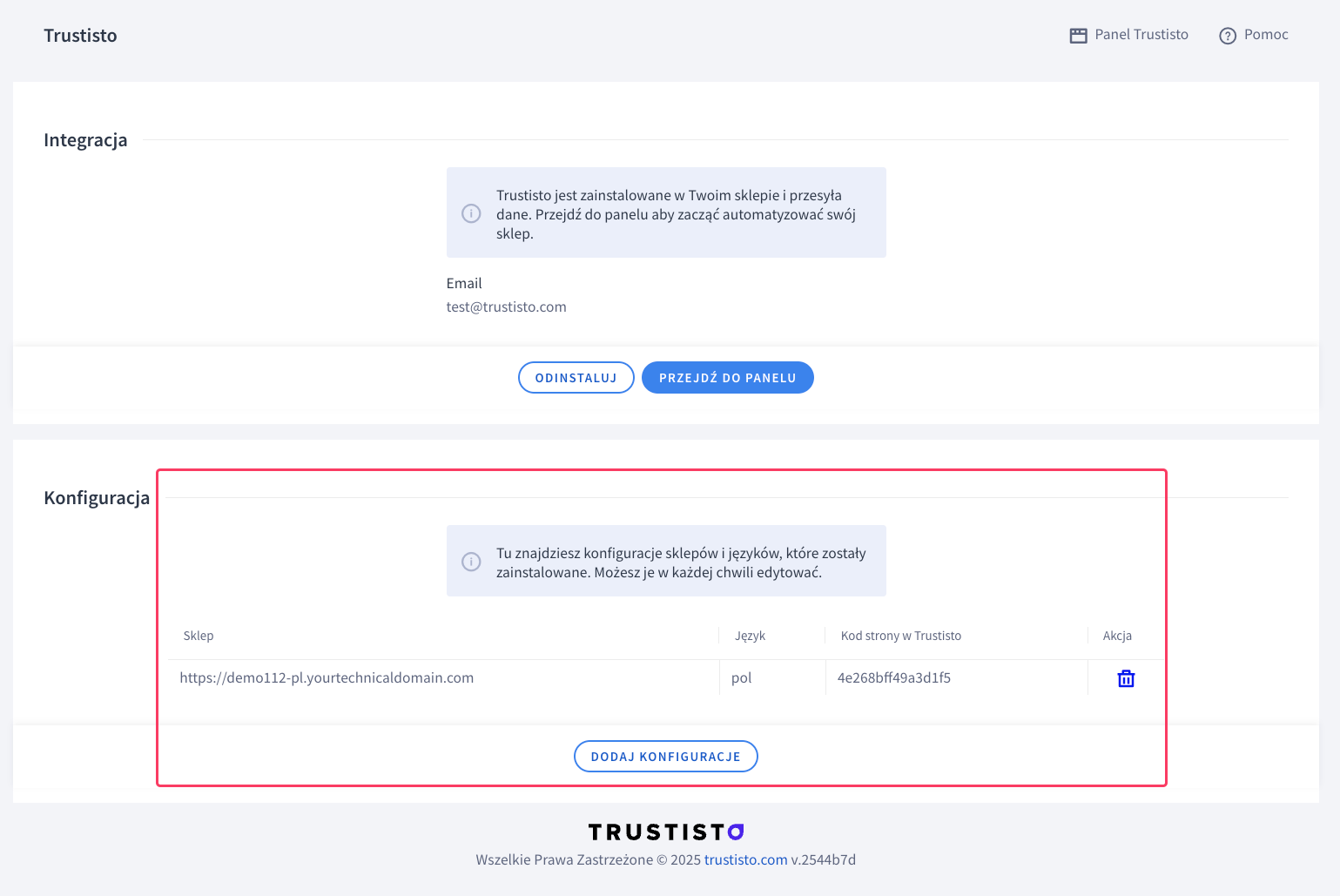1340x896 pixels.
Task: Click 'Trustisto jest zainstalowane' notice text
Action: click(x=677, y=214)
